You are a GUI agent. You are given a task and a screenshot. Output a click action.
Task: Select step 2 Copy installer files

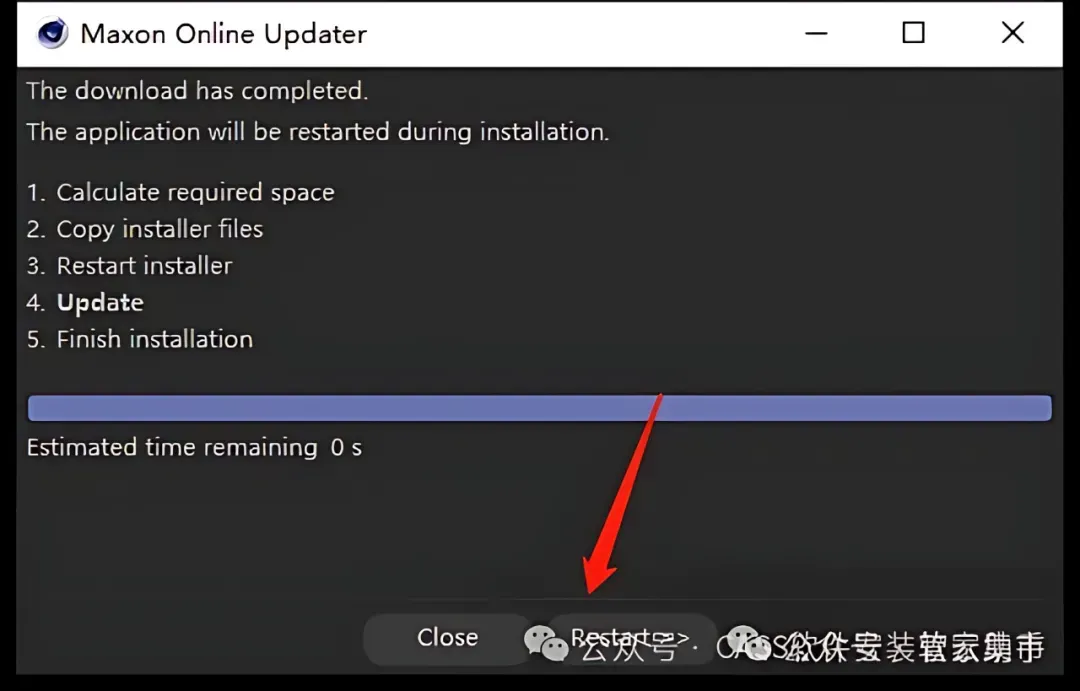pyautogui.click(x=145, y=229)
